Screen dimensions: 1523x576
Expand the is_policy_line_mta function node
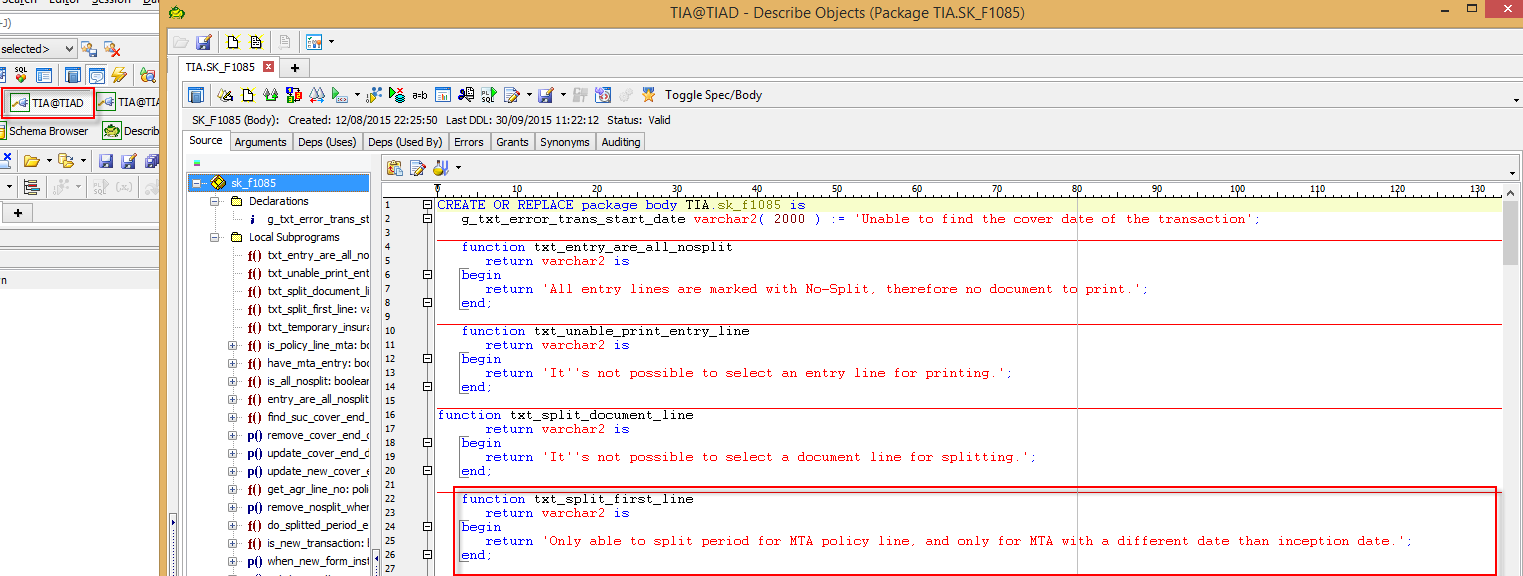[x=233, y=345]
